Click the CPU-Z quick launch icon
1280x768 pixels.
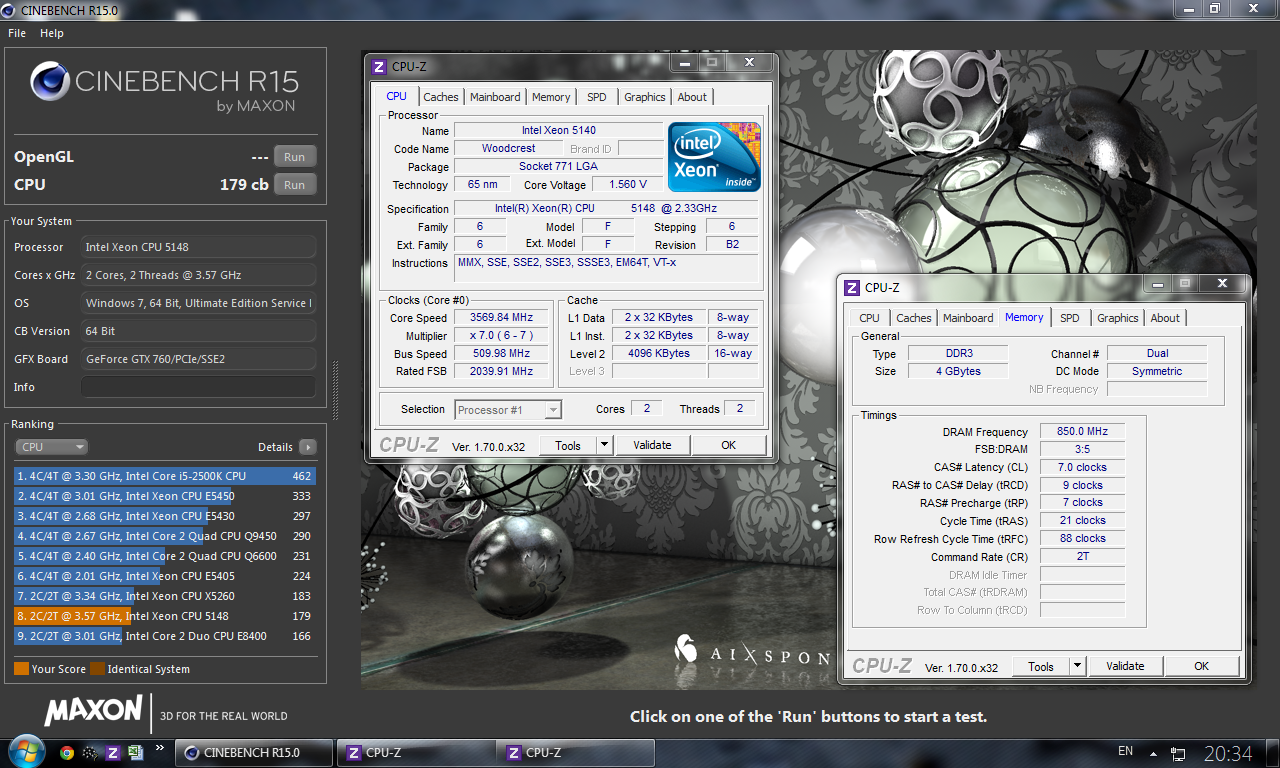click(113, 753)
